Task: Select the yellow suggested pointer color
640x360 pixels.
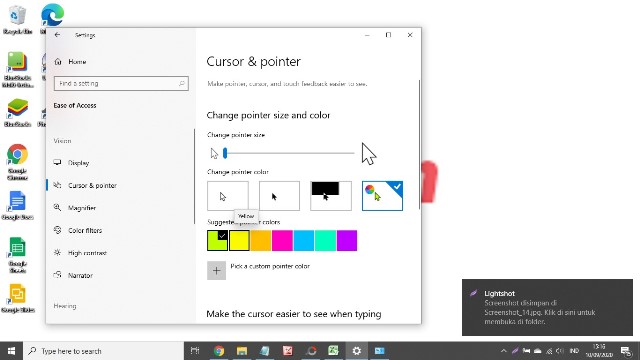Action: [239, 240]
